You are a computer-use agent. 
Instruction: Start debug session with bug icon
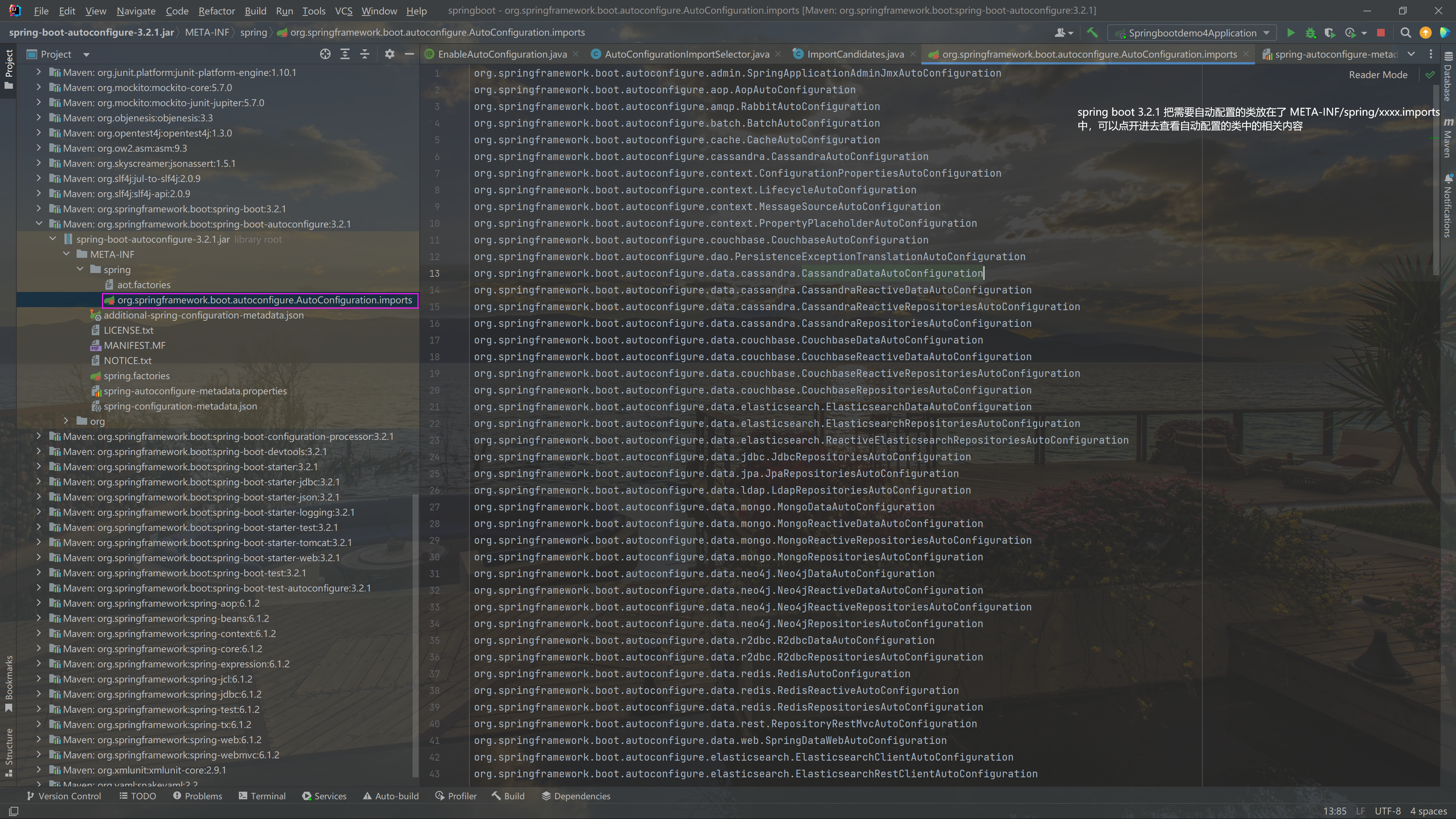click(1310, 33)
